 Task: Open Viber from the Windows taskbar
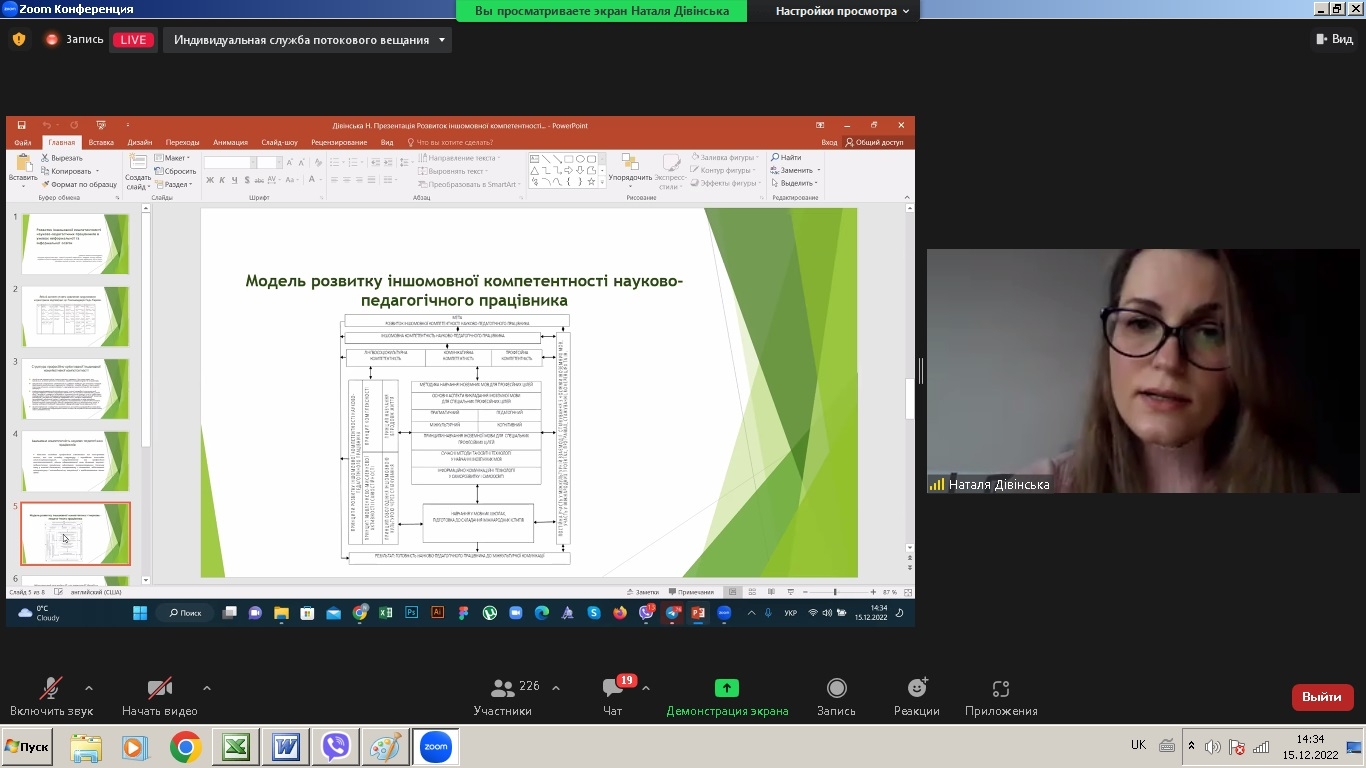click(337, 747)
